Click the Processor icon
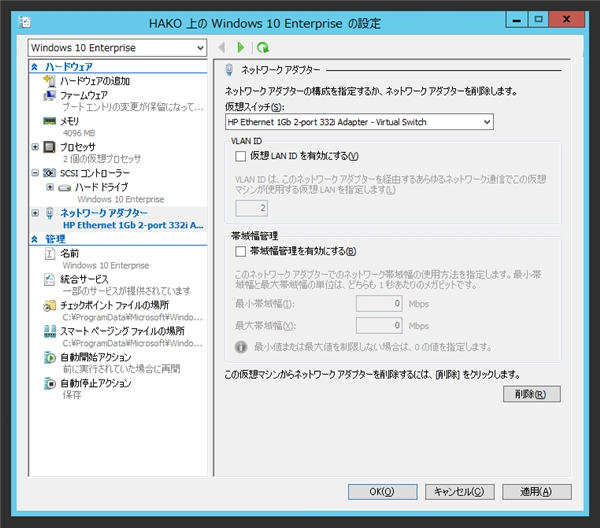This screenshot has height=528, width=600. tap(49, 147)
